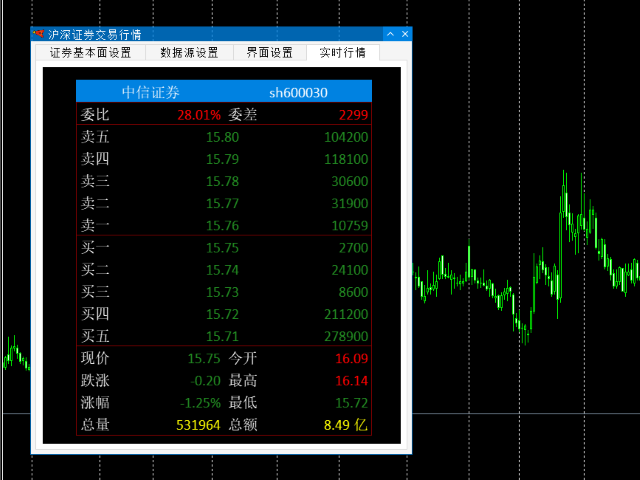
Task: Open the 证券基本面设置 tab
Action: pyautogui.click(x=91, y=53)
